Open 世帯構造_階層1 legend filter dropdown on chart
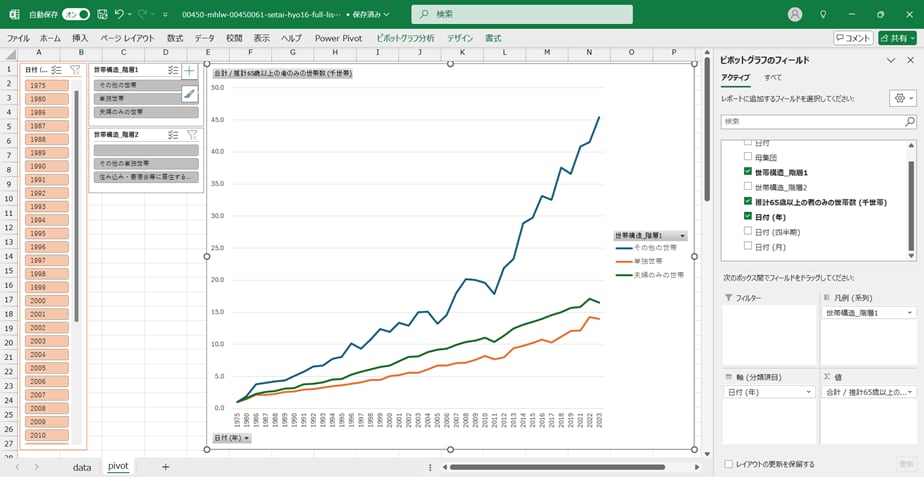The width and height of the screenshot is (924, 477). [x=682, y=235]
